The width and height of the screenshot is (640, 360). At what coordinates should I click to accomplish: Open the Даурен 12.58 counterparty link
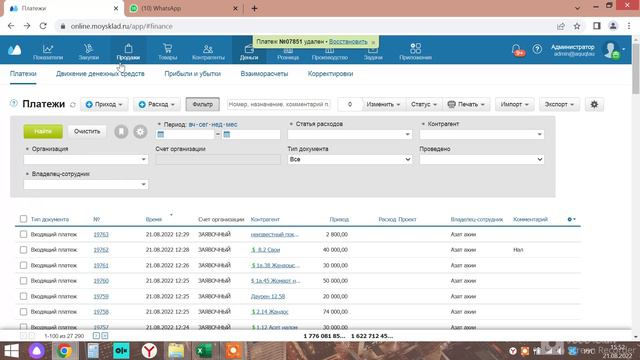(x=268, y=296)
